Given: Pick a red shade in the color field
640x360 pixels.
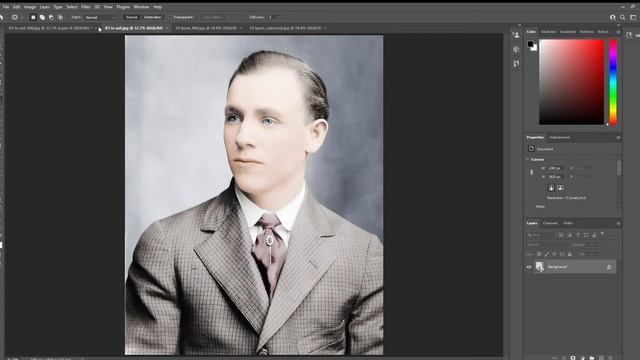Looking at the screenshot, I should click(x=571, y=82).
